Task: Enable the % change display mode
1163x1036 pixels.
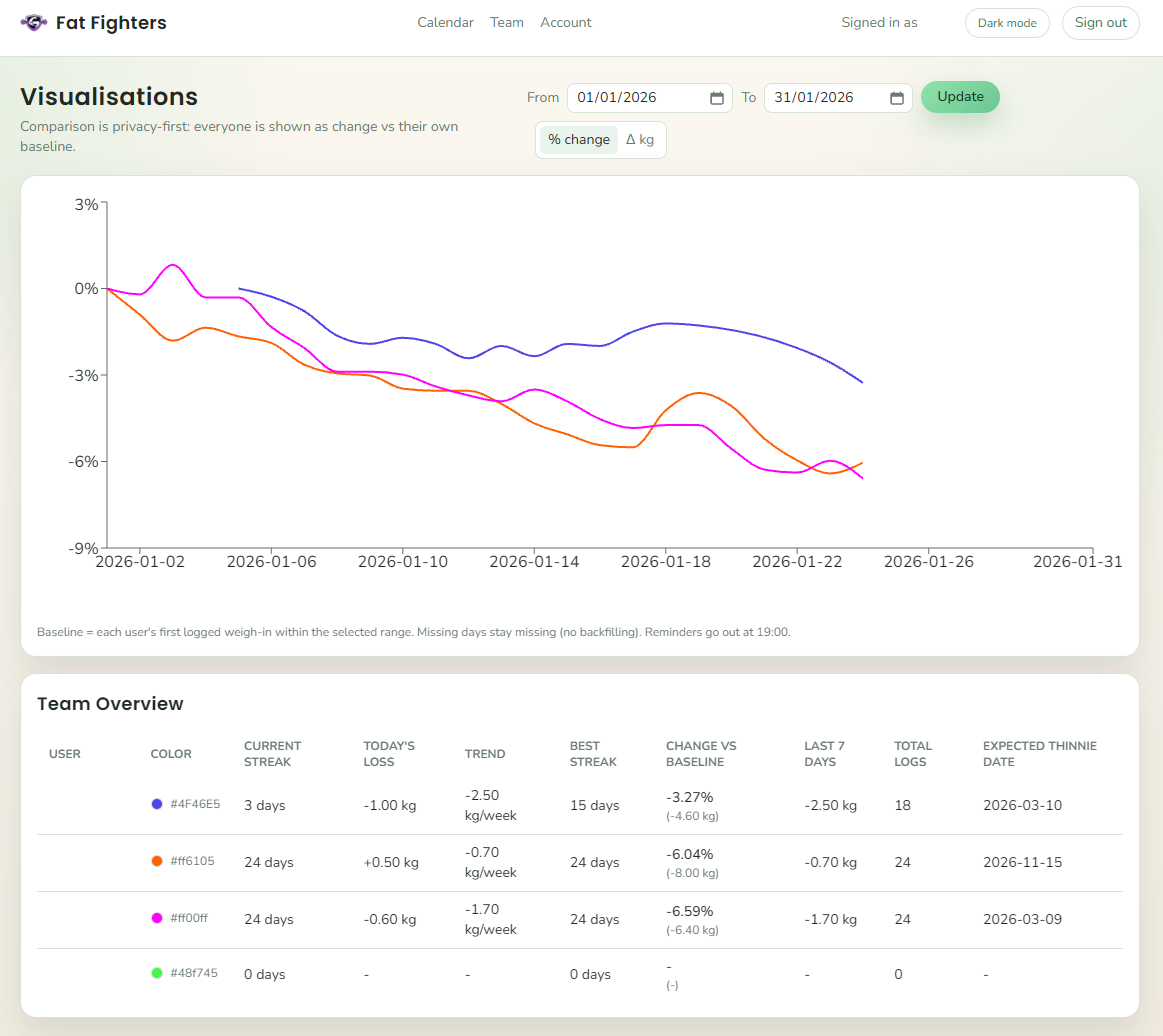Action: coord(578,140)
